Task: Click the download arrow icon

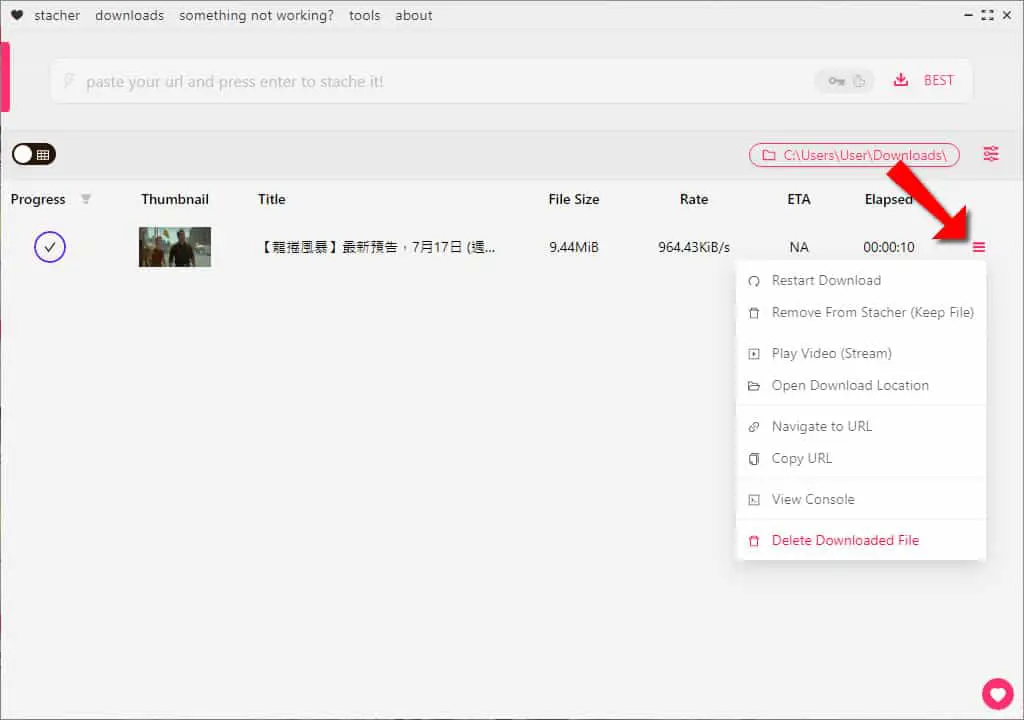Action: (x=901, y=80)
